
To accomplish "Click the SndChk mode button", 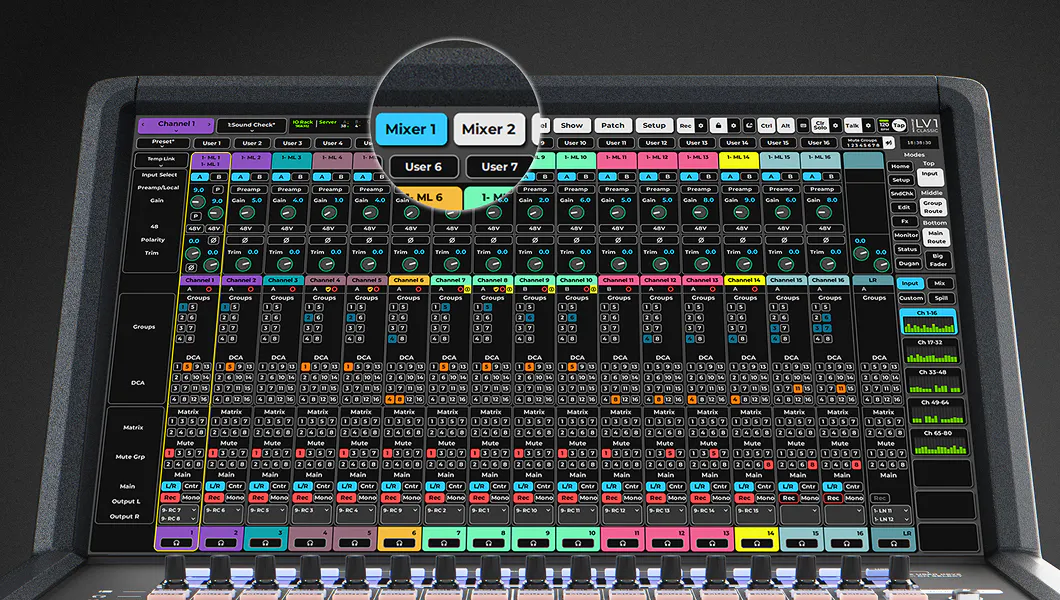I will (902, 194).
